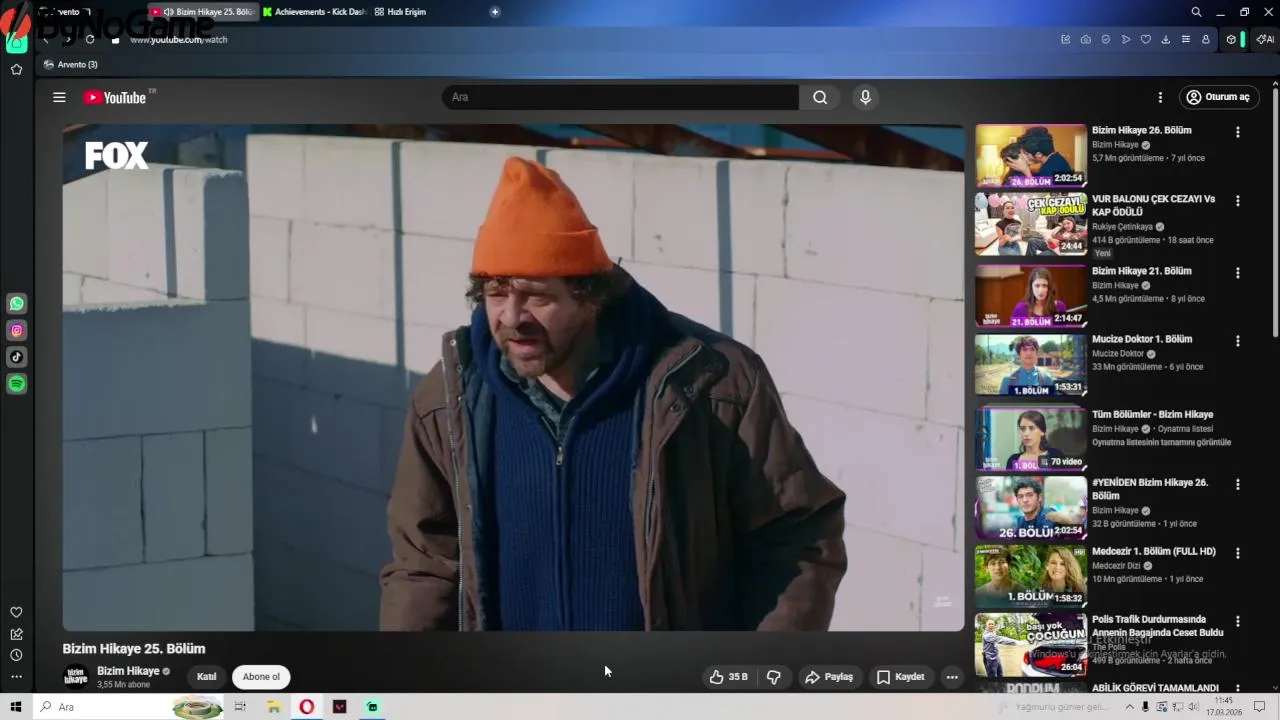The width and height of the screenshot is (1280, 720).
Task: Open Tüm Bölümler 70 video playlist thumbnail
Action: (x=1031, y=439)
